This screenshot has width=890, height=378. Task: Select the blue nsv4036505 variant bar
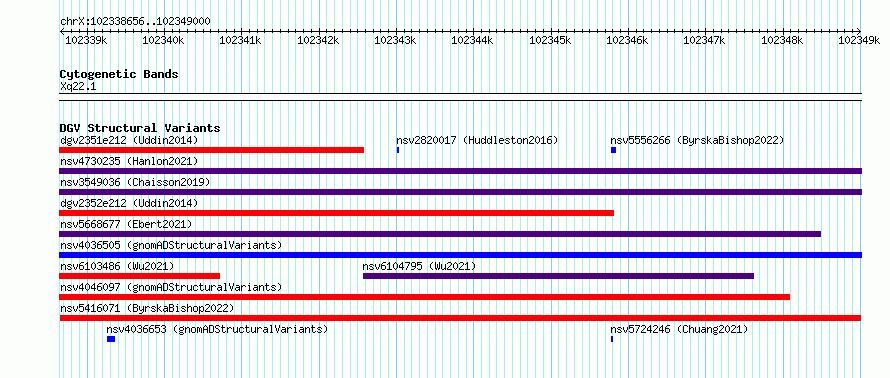click(460, 255)
